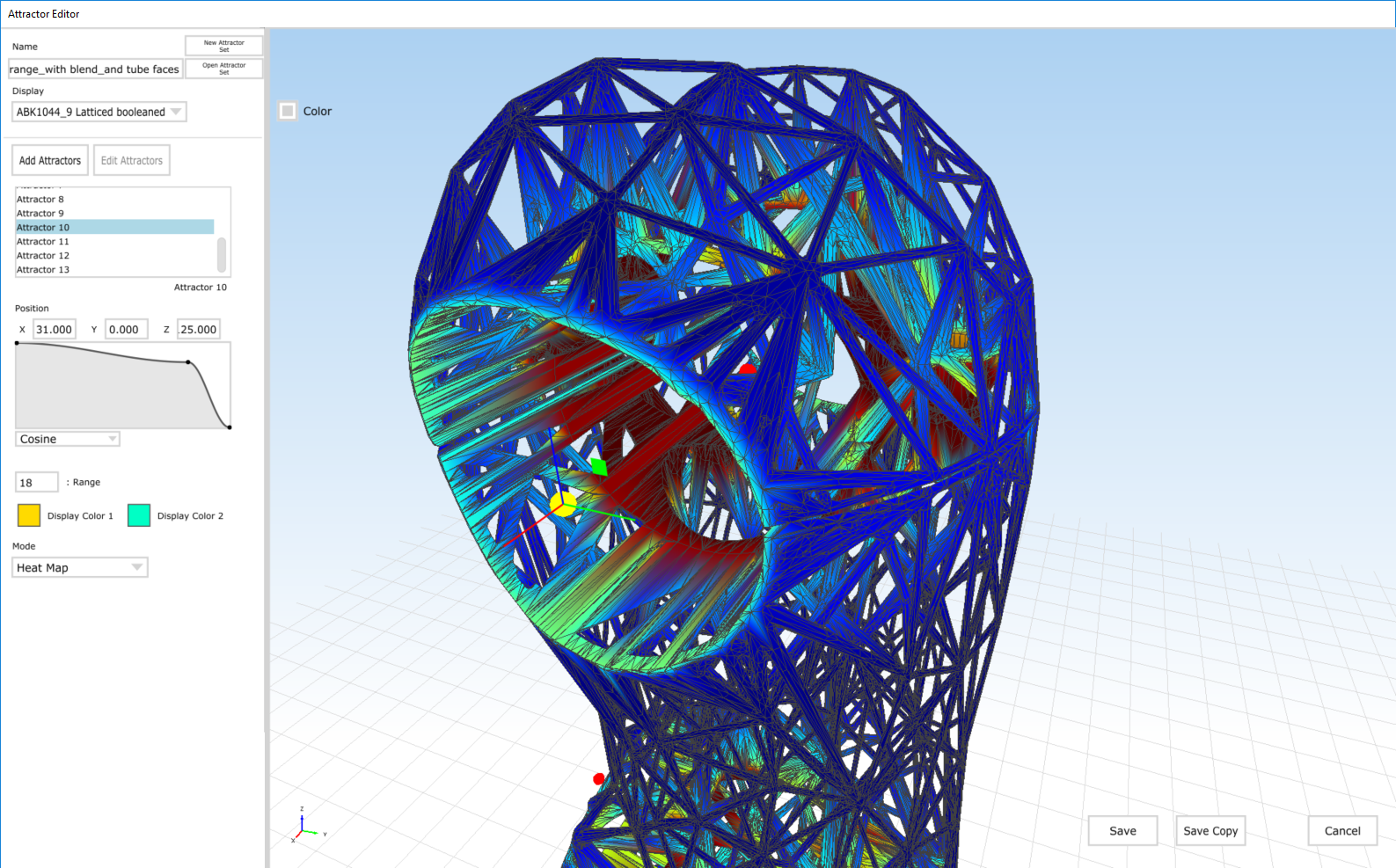Image resolution: width=1396 pixels, height=868 pixels.
Task: Click the XYZ axis orientation indicator
Action: click(306, 827)
